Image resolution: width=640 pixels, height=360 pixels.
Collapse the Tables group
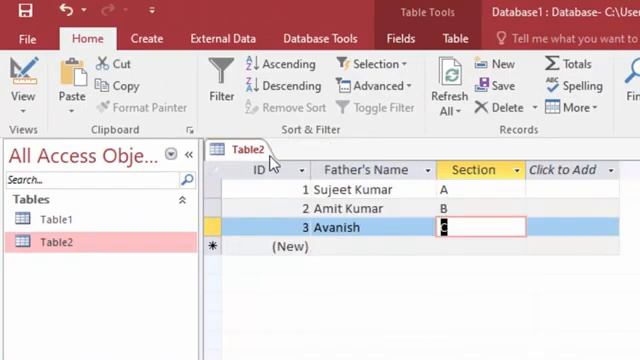tap(182, 200)
